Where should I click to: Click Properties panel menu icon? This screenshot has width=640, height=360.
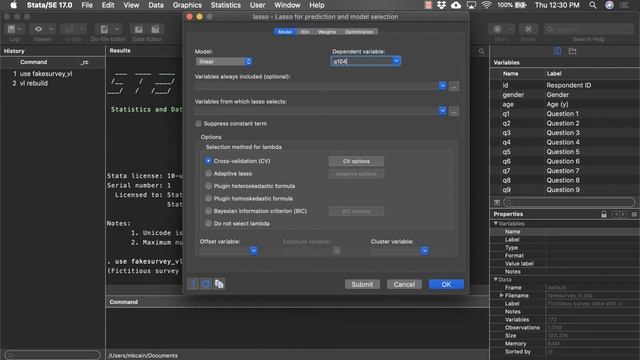[634, 214]
